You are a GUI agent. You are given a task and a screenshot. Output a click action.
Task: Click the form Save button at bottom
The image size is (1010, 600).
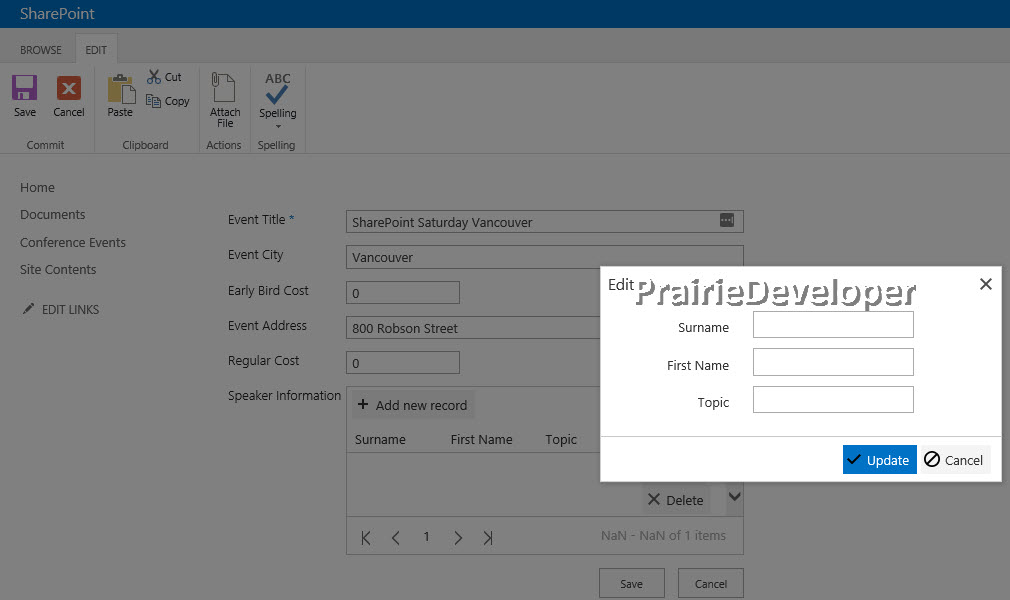tap(631, 583)
